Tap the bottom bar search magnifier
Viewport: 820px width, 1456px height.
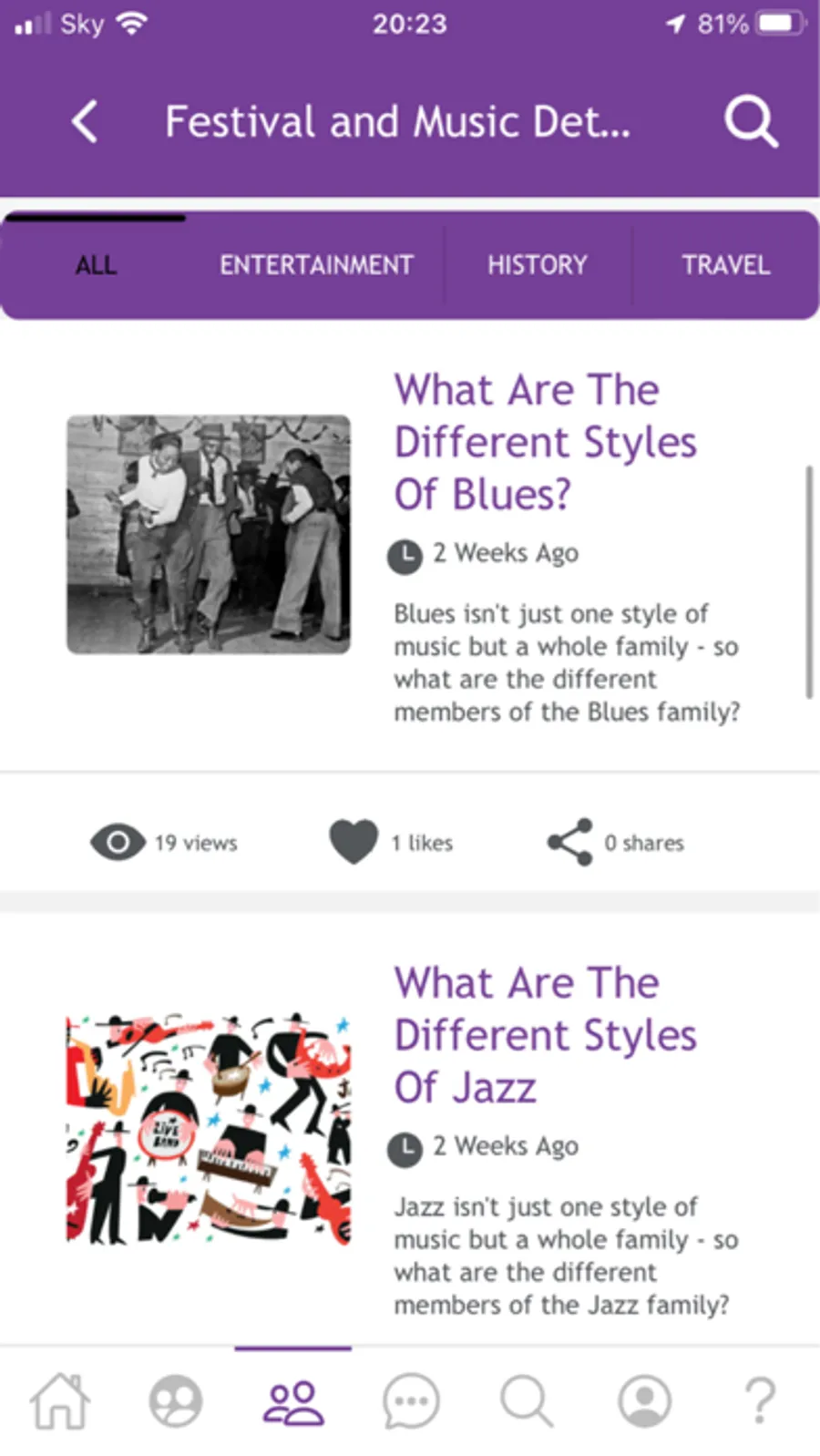pyautogui.click(x=527, y=1401)
